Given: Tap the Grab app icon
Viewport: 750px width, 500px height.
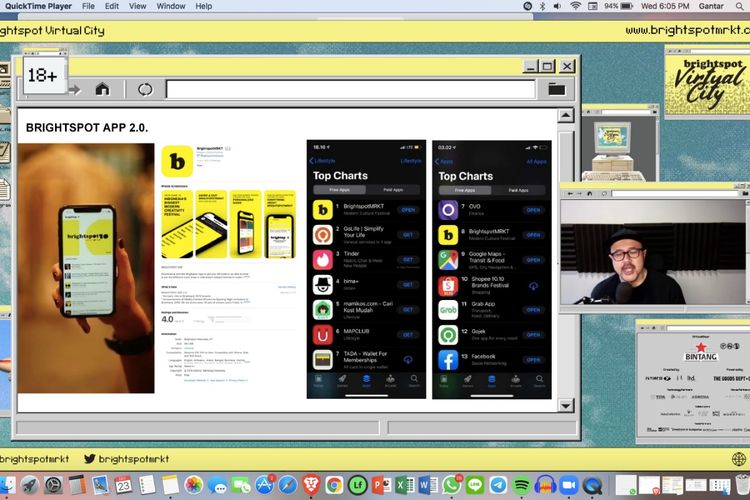Looking at the screenshot, I should pos(448,310).
